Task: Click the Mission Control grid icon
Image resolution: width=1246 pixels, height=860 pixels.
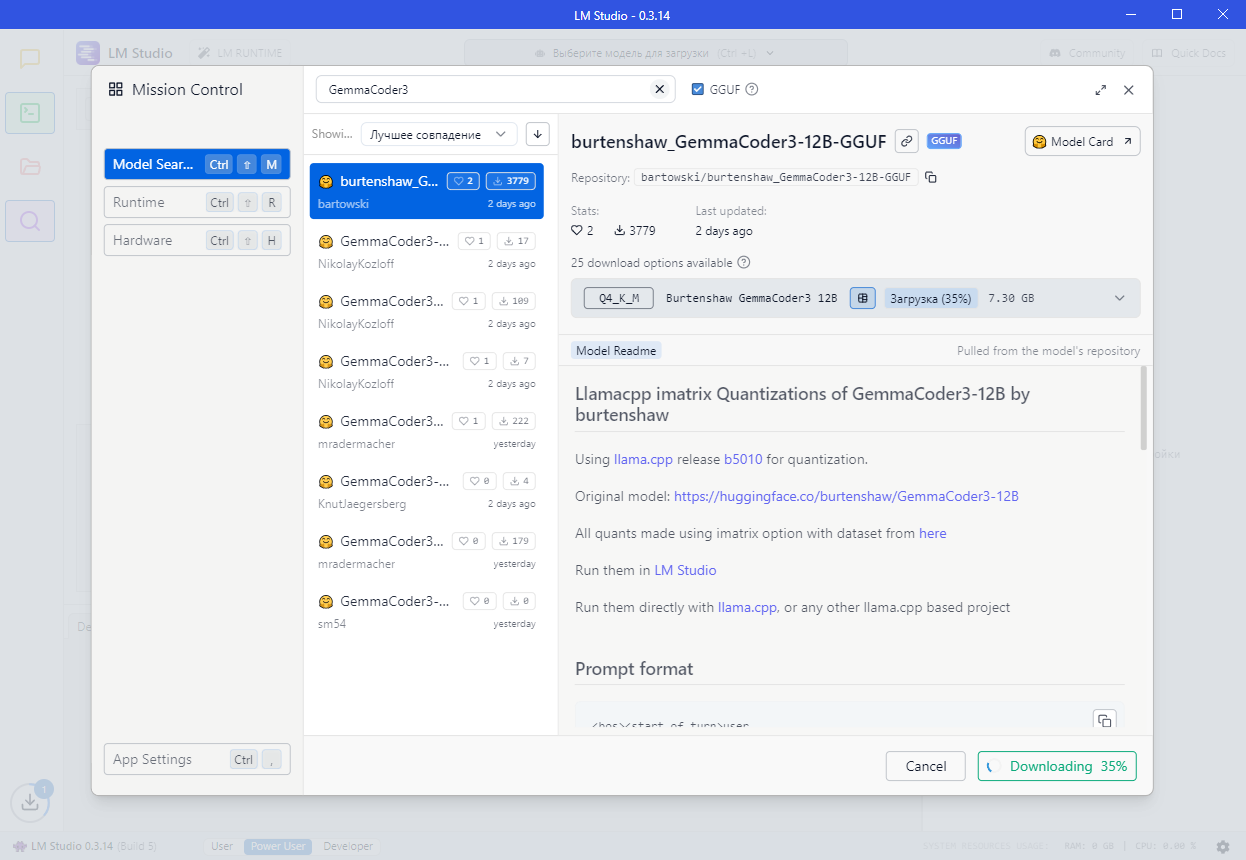Action: [x=116, y=90]
